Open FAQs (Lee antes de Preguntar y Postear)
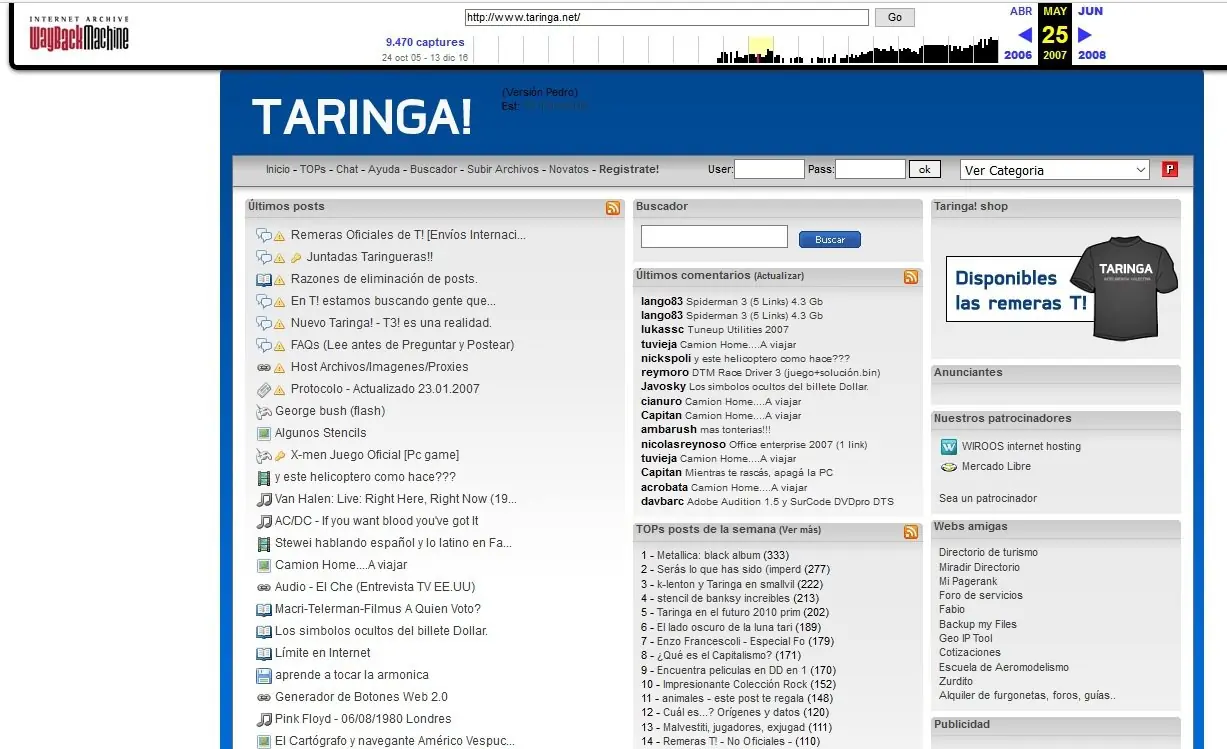 pos(402,345)
